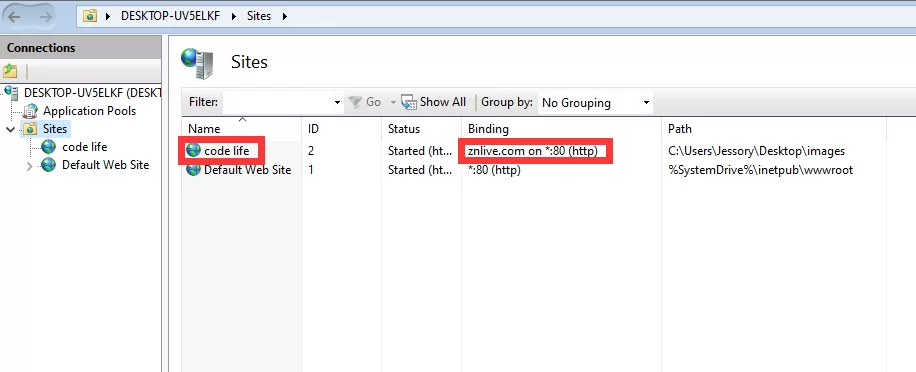Click the server icon in the Connections tree
This screenshot has height=372, width=916.
[x=11, y=92]
